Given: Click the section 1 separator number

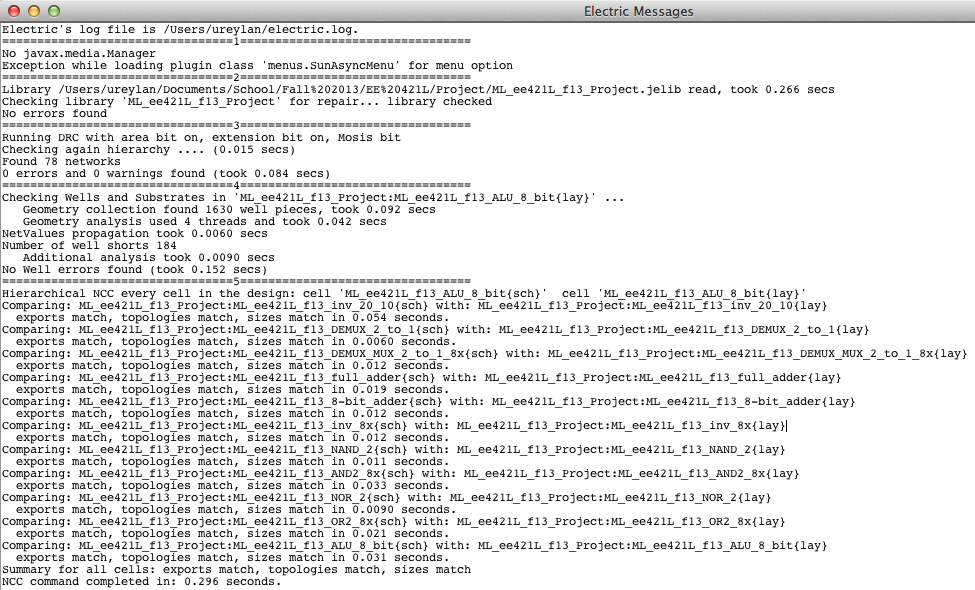Looking at the screenshot, I should (236, 41).
